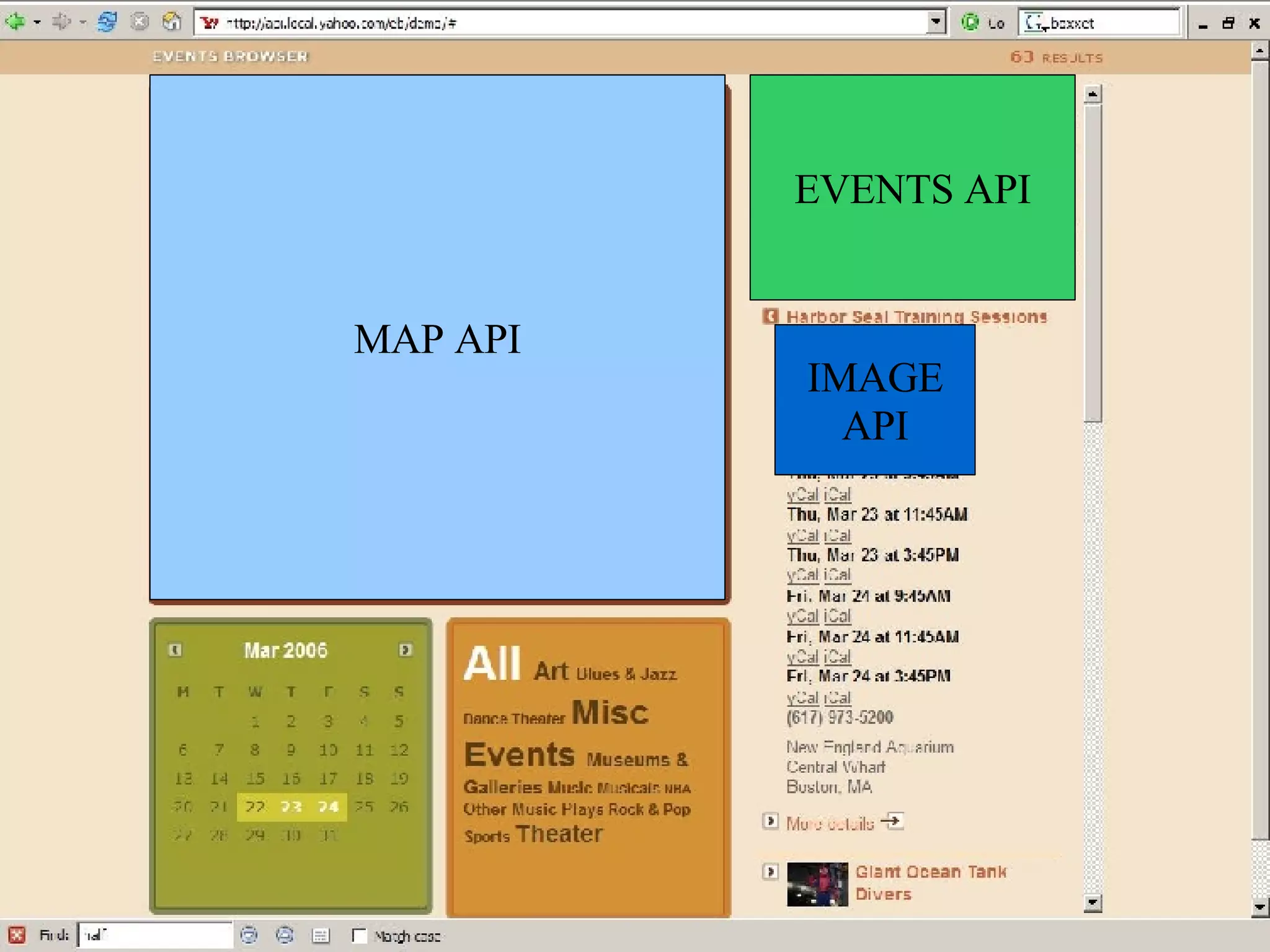Screen dimensions: 1270x952
Task: Expand the Giant Ocean Tank Divers entry
Action: 770,872
